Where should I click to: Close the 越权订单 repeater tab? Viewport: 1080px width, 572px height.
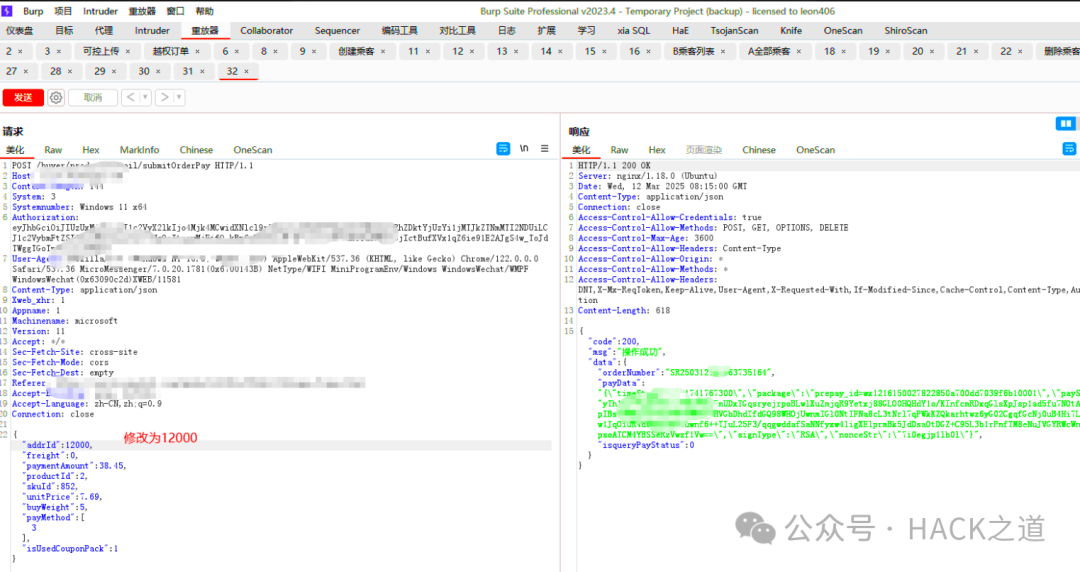coord(198,52)
